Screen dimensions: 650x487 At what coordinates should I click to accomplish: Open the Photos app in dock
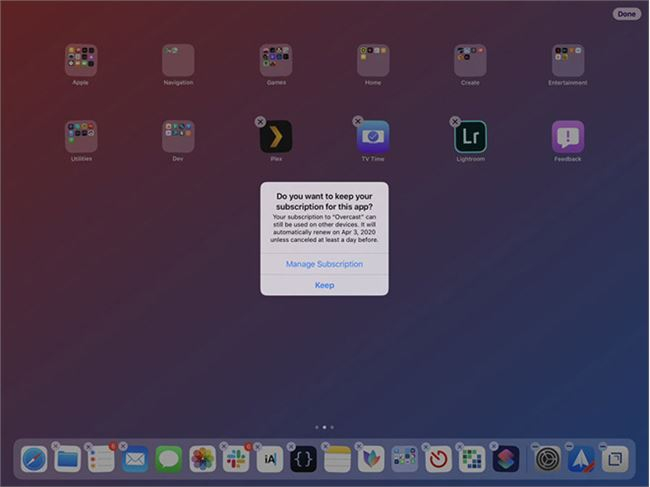tap(202, 459)
